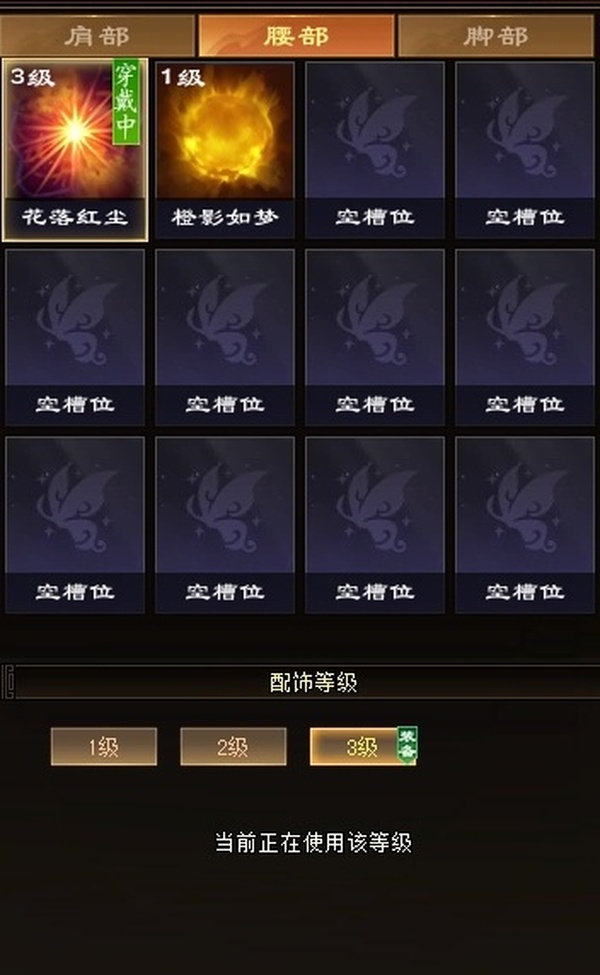600x975 pixels.
Task: Select the 花落红尘 level 3 accessory icon
Action: tap(75, 149)
